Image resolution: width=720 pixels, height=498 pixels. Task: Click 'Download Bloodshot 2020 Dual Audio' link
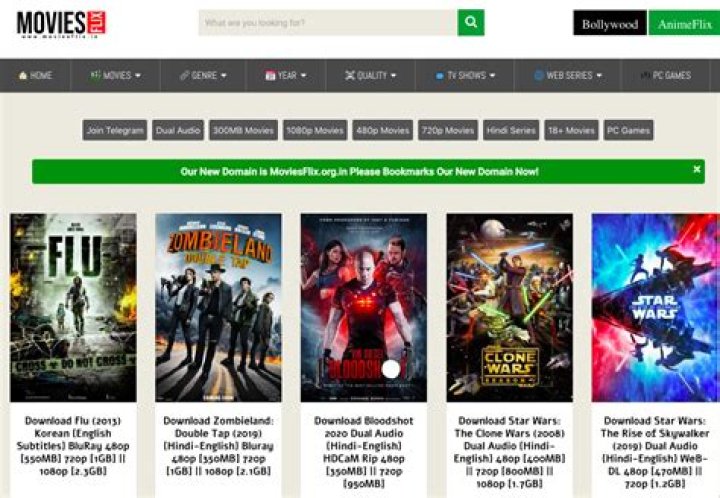point(364,452)
